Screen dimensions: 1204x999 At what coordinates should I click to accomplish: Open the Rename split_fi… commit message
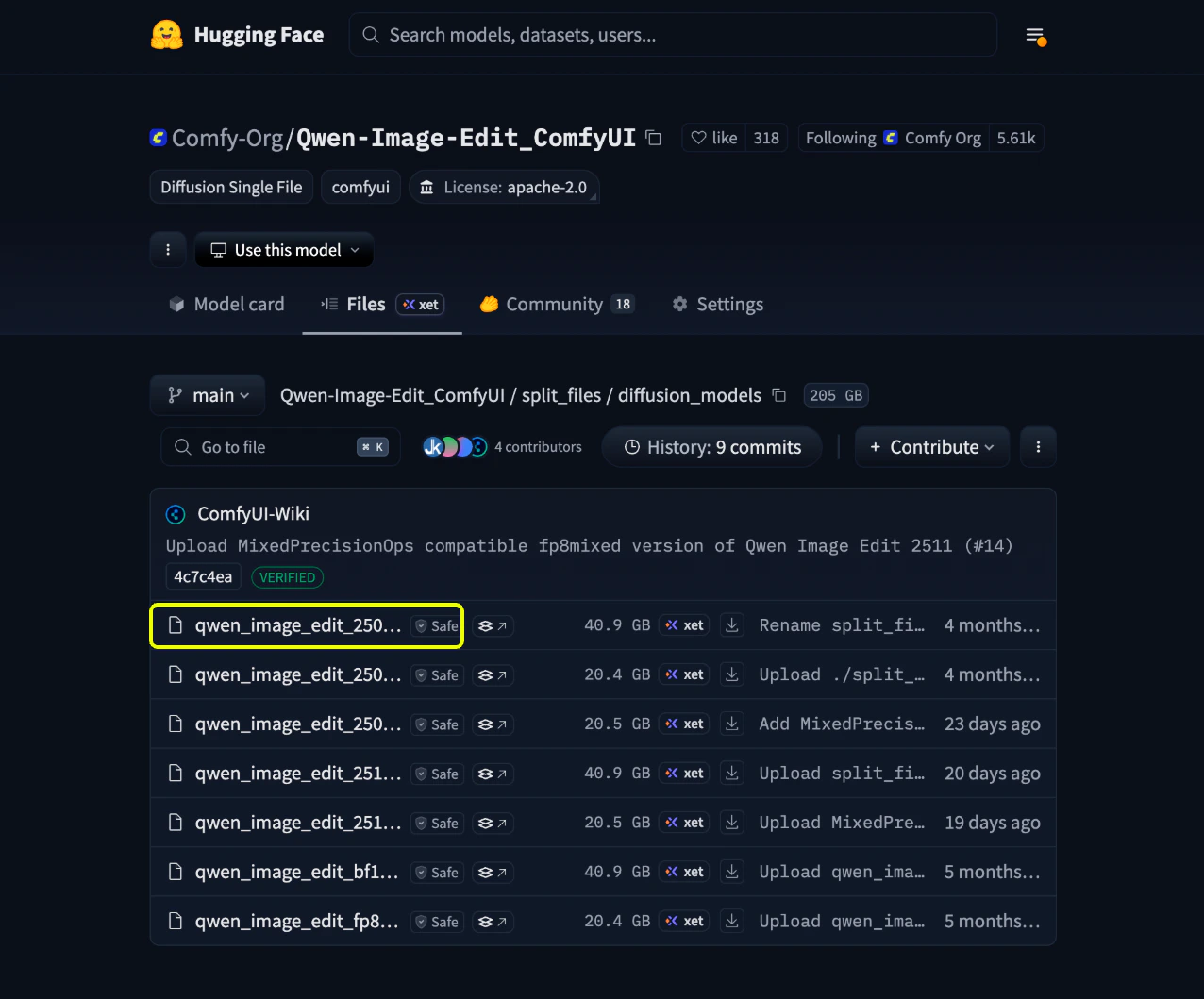click(x=842, y=625)
